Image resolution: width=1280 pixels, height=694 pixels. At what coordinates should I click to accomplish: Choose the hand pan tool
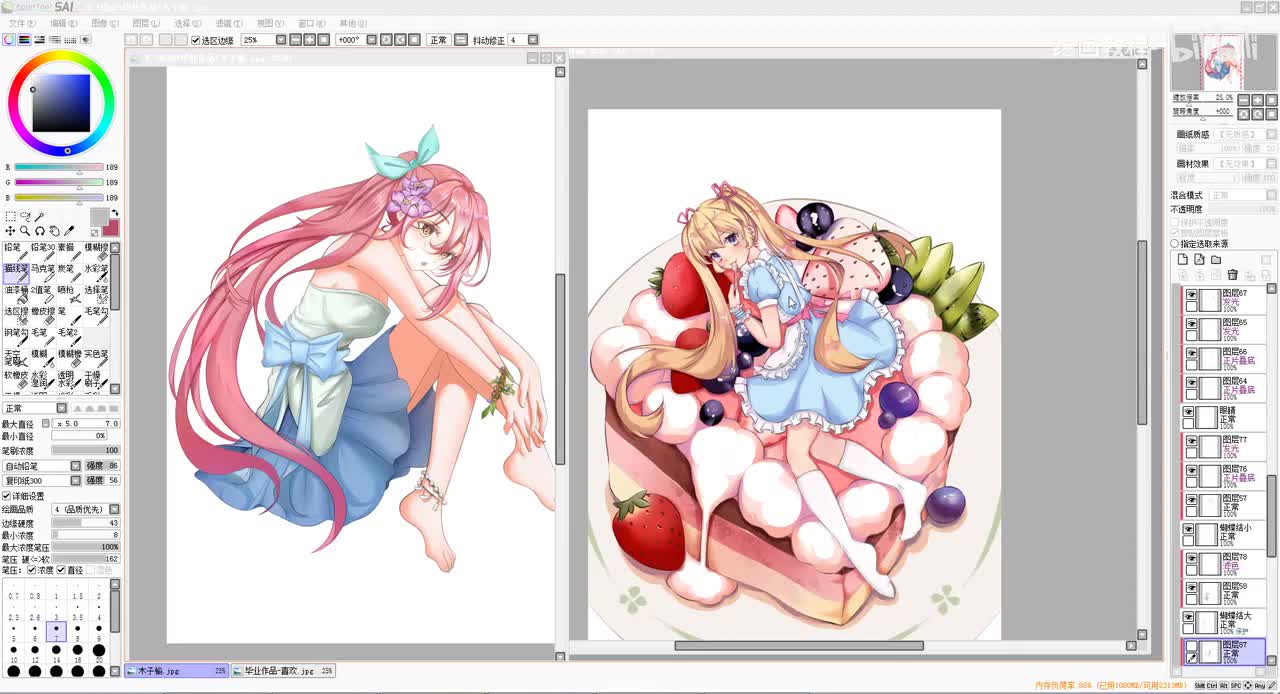pos(55,231)
